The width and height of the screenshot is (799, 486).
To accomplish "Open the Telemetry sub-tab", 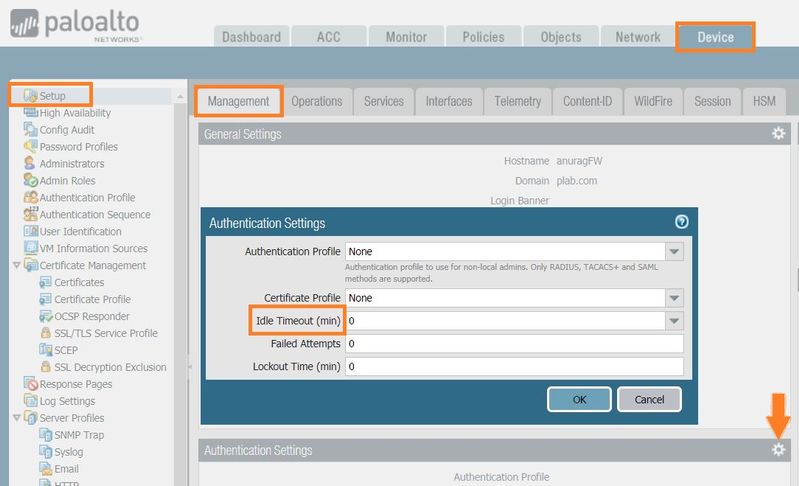I will pos(518,101).
